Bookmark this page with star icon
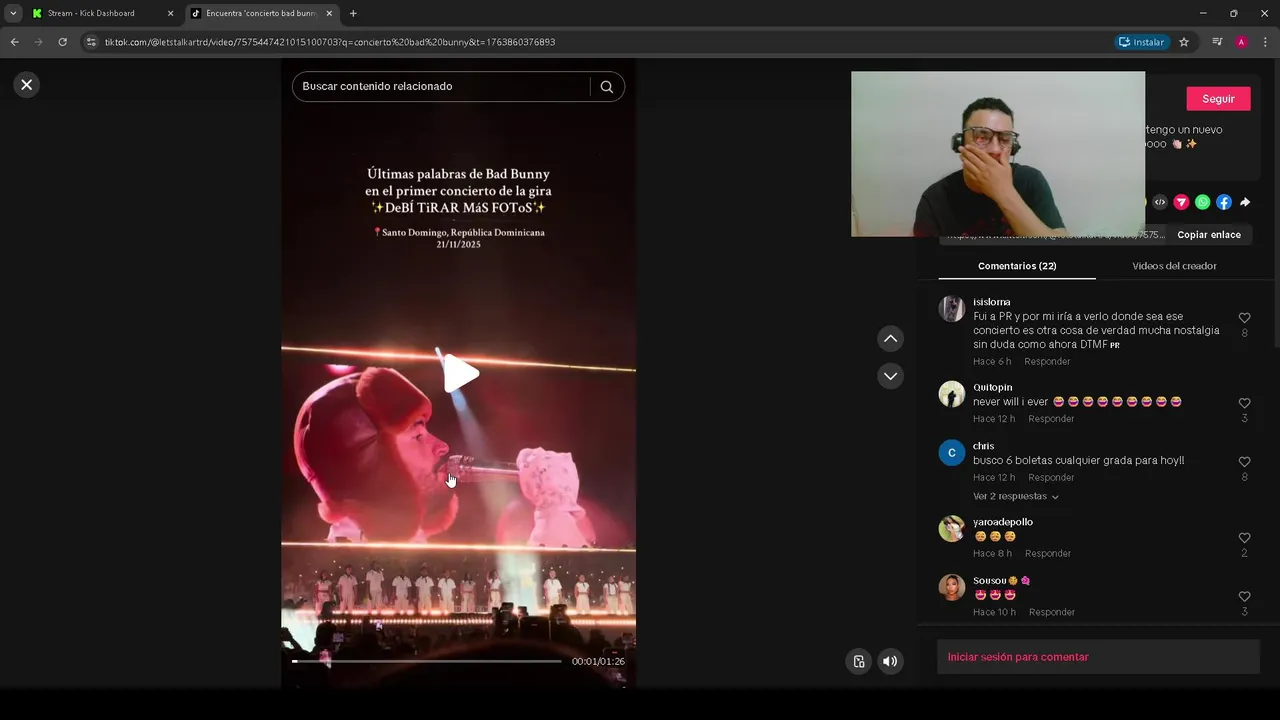1280x720 pixels. pos(1184,42)
